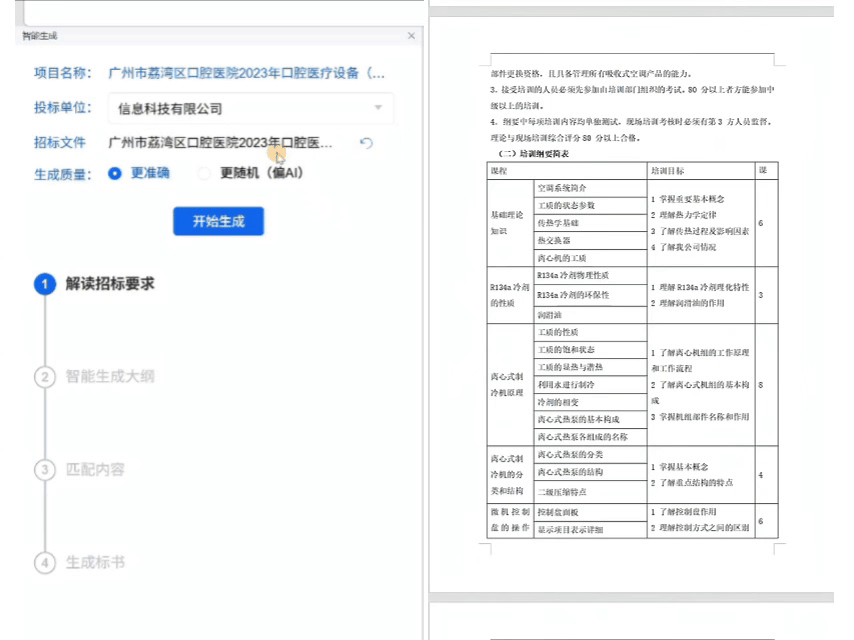Click the 项目名称 label
Viewport: 854px width, 640px height.
pos(63,73)
